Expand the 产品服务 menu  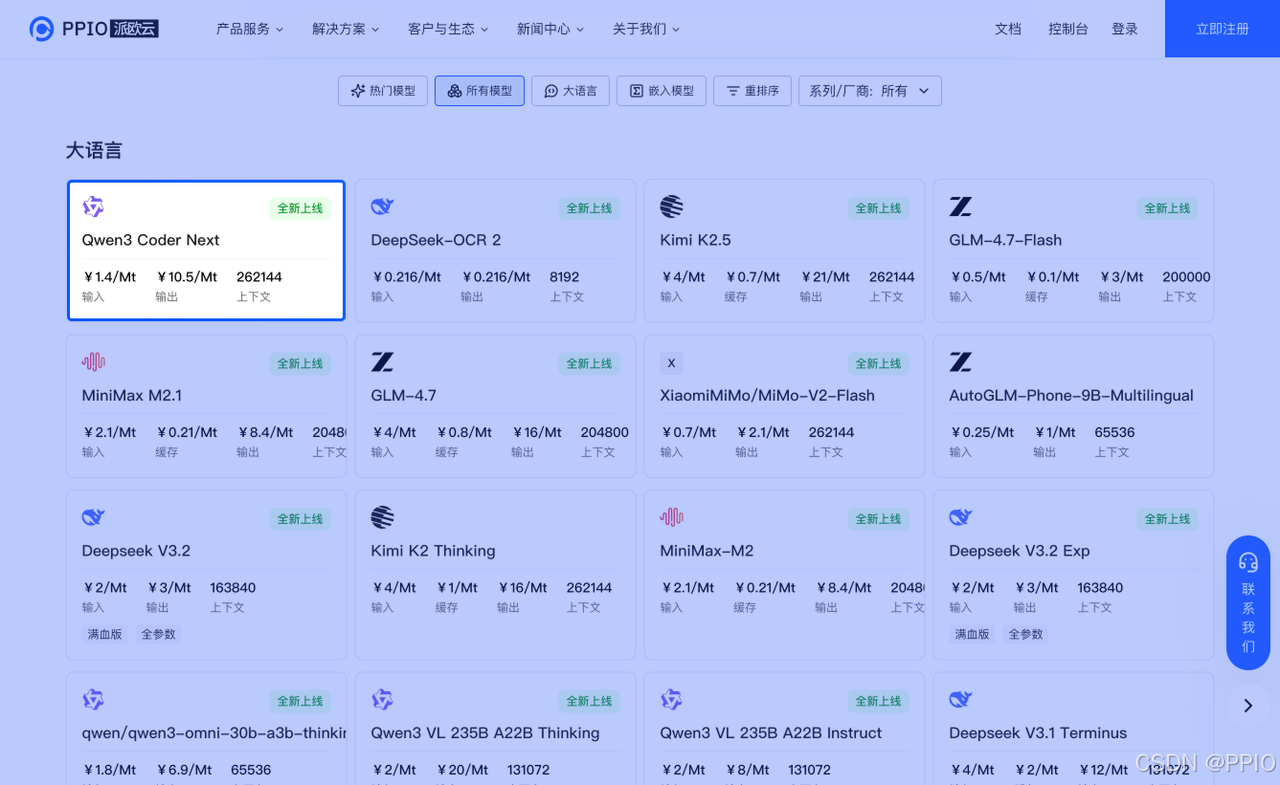[x=250, y=29]
